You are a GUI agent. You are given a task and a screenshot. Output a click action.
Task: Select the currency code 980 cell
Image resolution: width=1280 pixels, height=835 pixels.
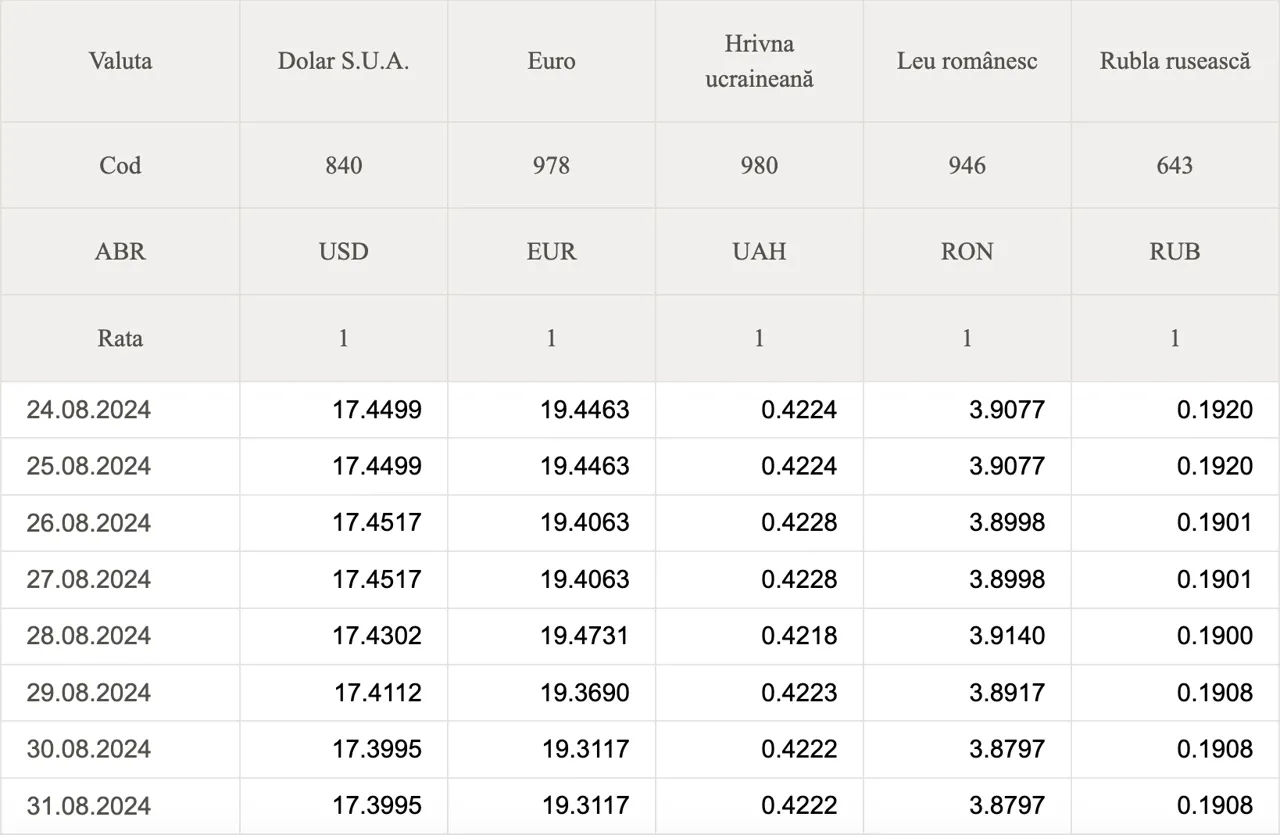[x=759, y=165]
